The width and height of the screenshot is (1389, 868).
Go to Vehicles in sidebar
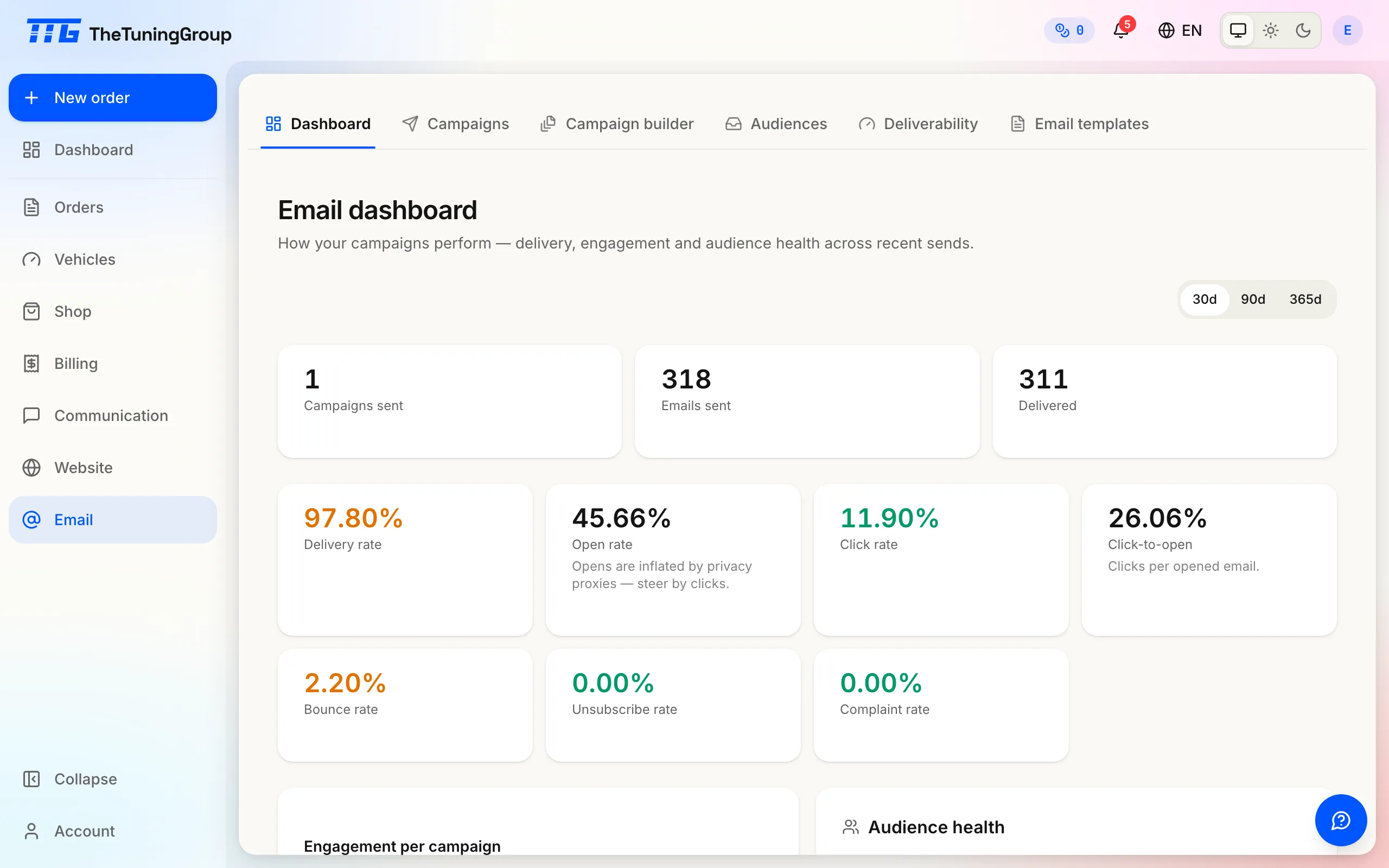[112, 259]
